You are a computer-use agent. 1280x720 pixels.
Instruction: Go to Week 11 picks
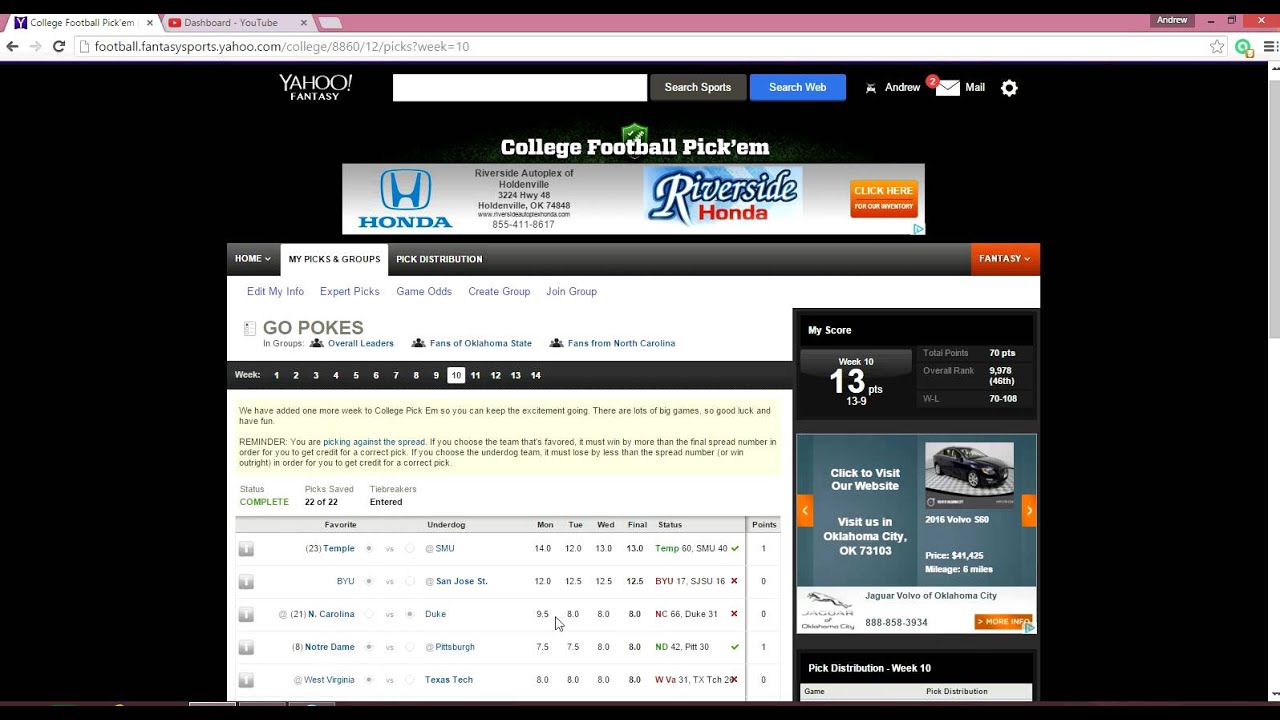[475, 375]
